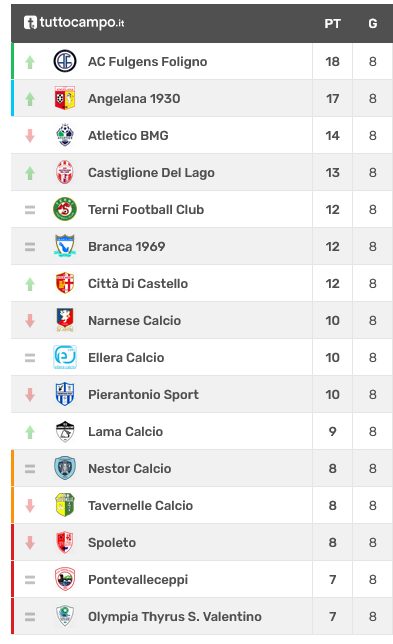Open Atletico BMG team link
Image resolution: width=393 pixels, height=644 pixels.
[128, 136]
